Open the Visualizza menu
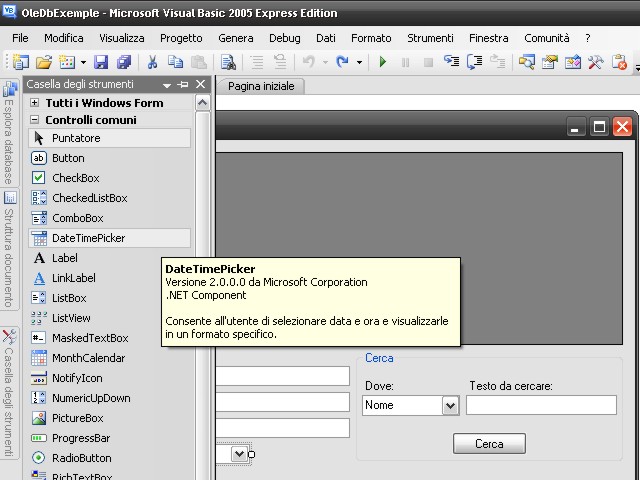 [x=122, y=38]
